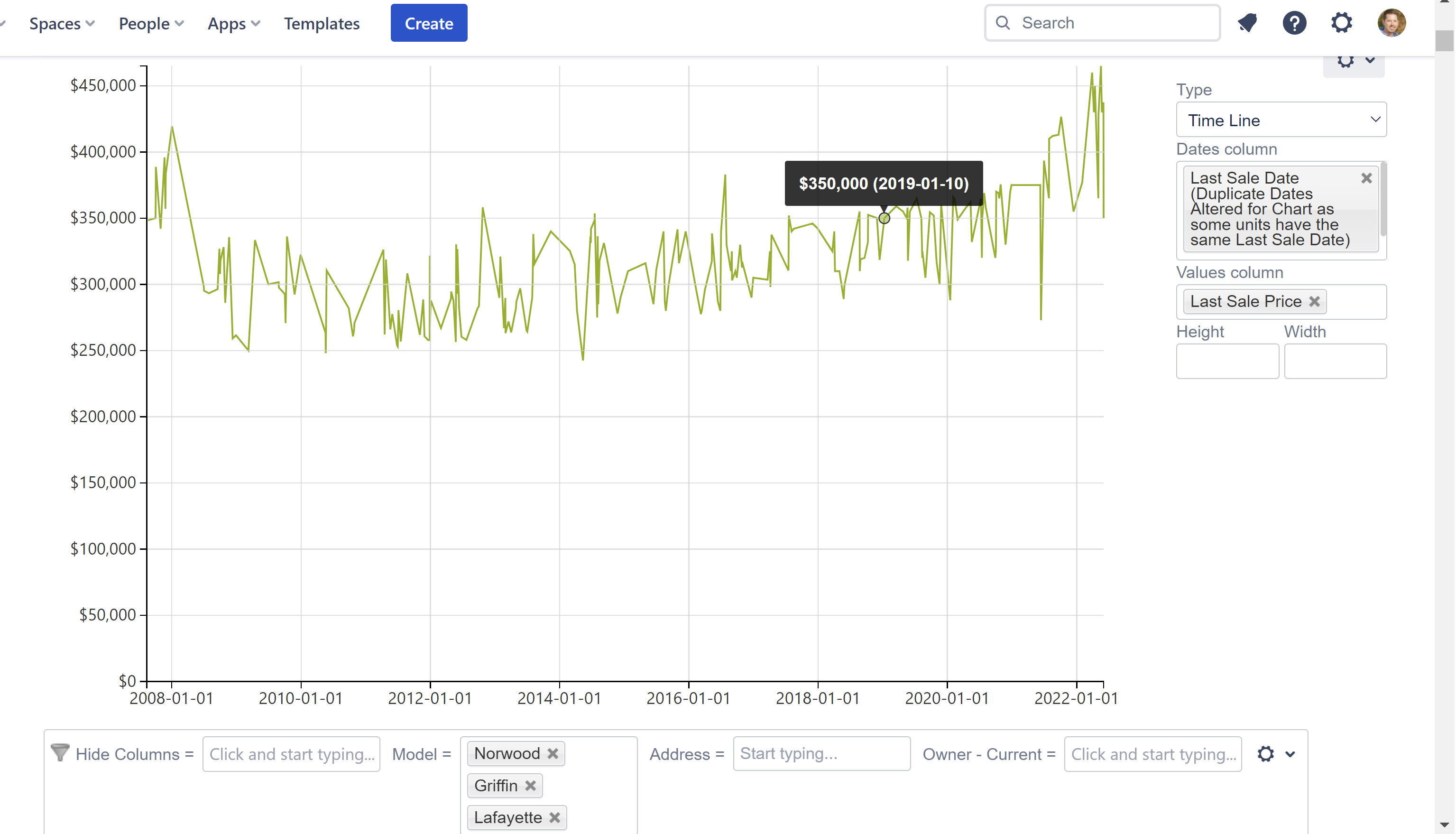Open the Time Line type dropdown

click(1281, 120)
